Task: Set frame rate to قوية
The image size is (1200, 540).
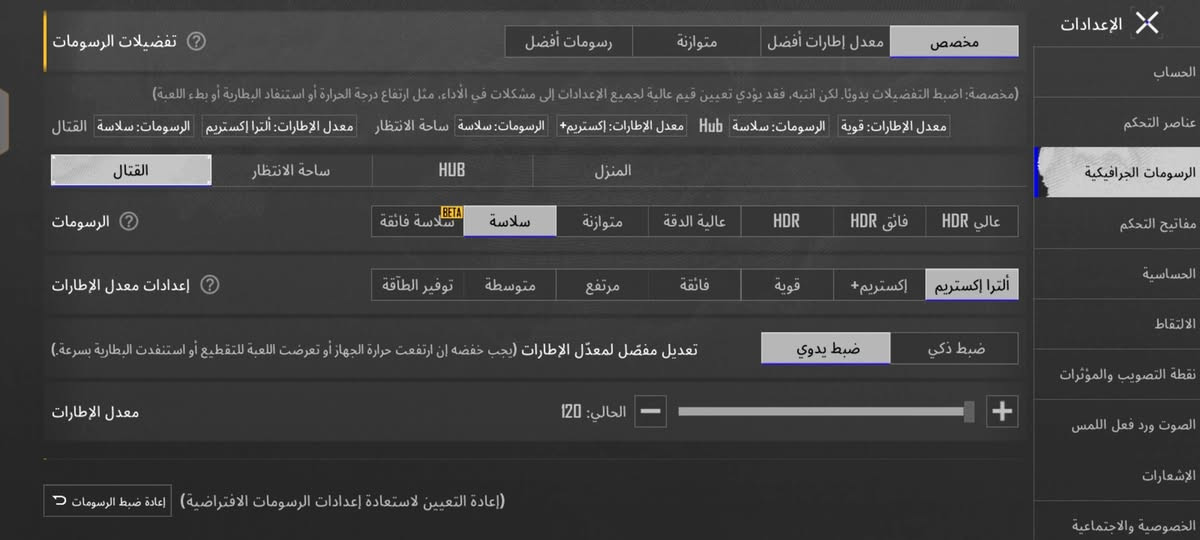Action: 787,285
